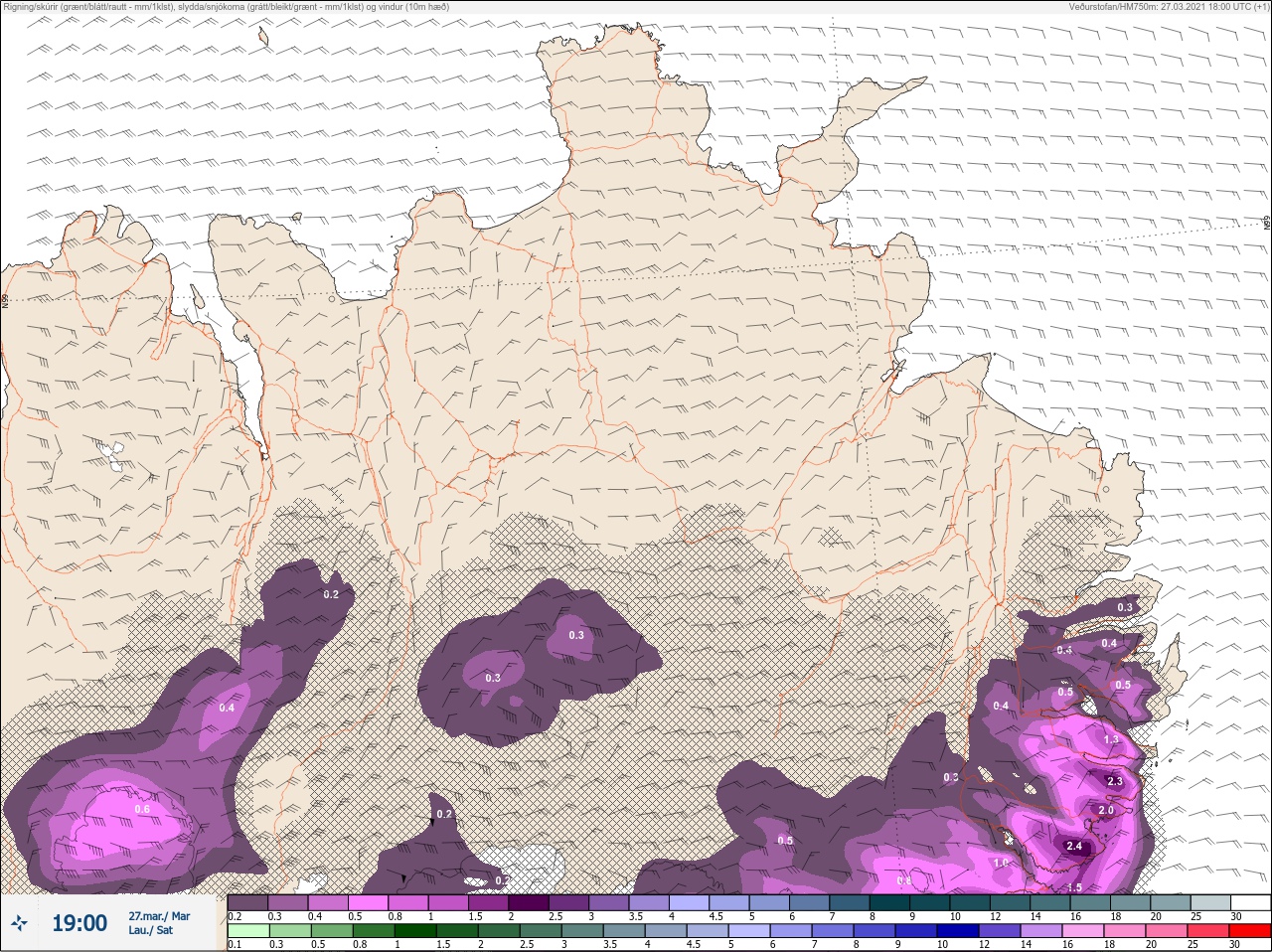Click upper legend swatch between 0.5 and 0.8

click(x=368, y=903)
